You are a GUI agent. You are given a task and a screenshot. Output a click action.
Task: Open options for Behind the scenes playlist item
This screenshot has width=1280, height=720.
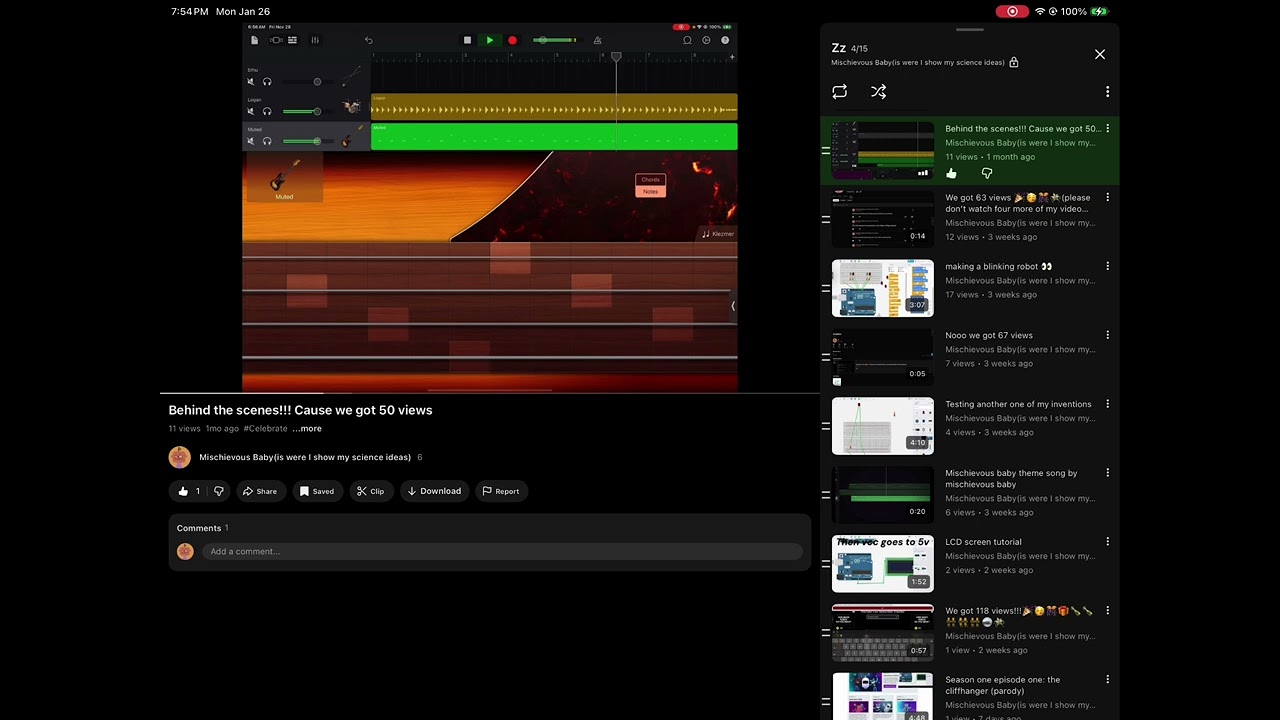coord(1107,129)
